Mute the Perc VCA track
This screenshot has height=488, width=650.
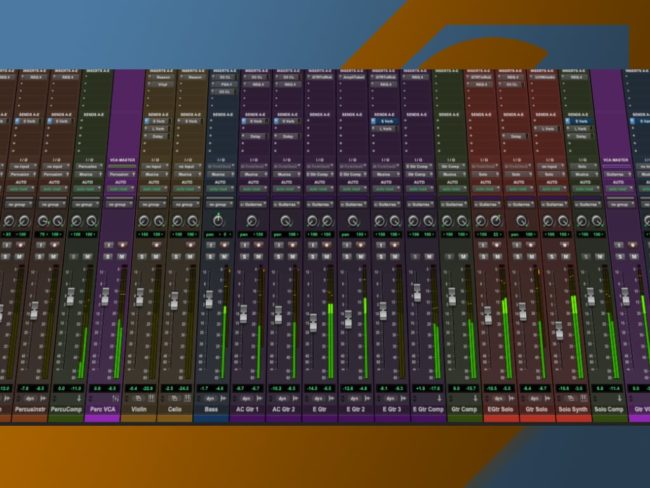(x=122, y=257)
